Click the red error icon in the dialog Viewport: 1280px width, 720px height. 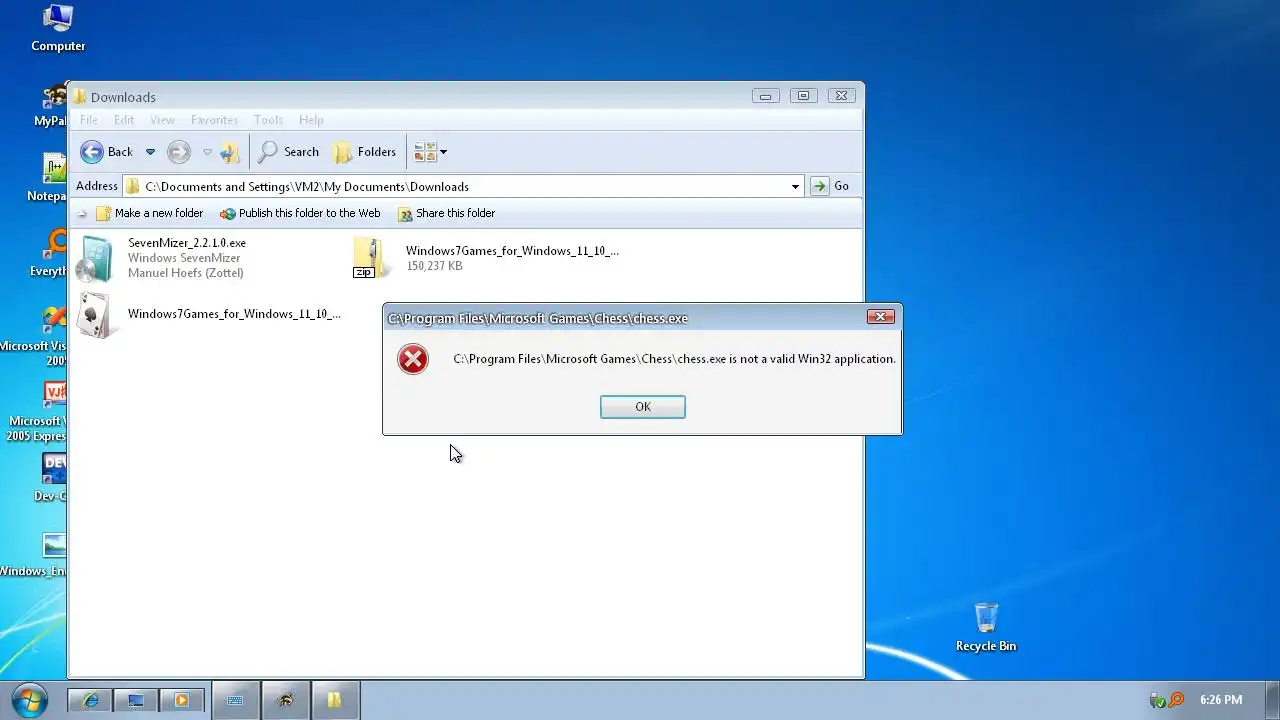click(x=413, y=359)
